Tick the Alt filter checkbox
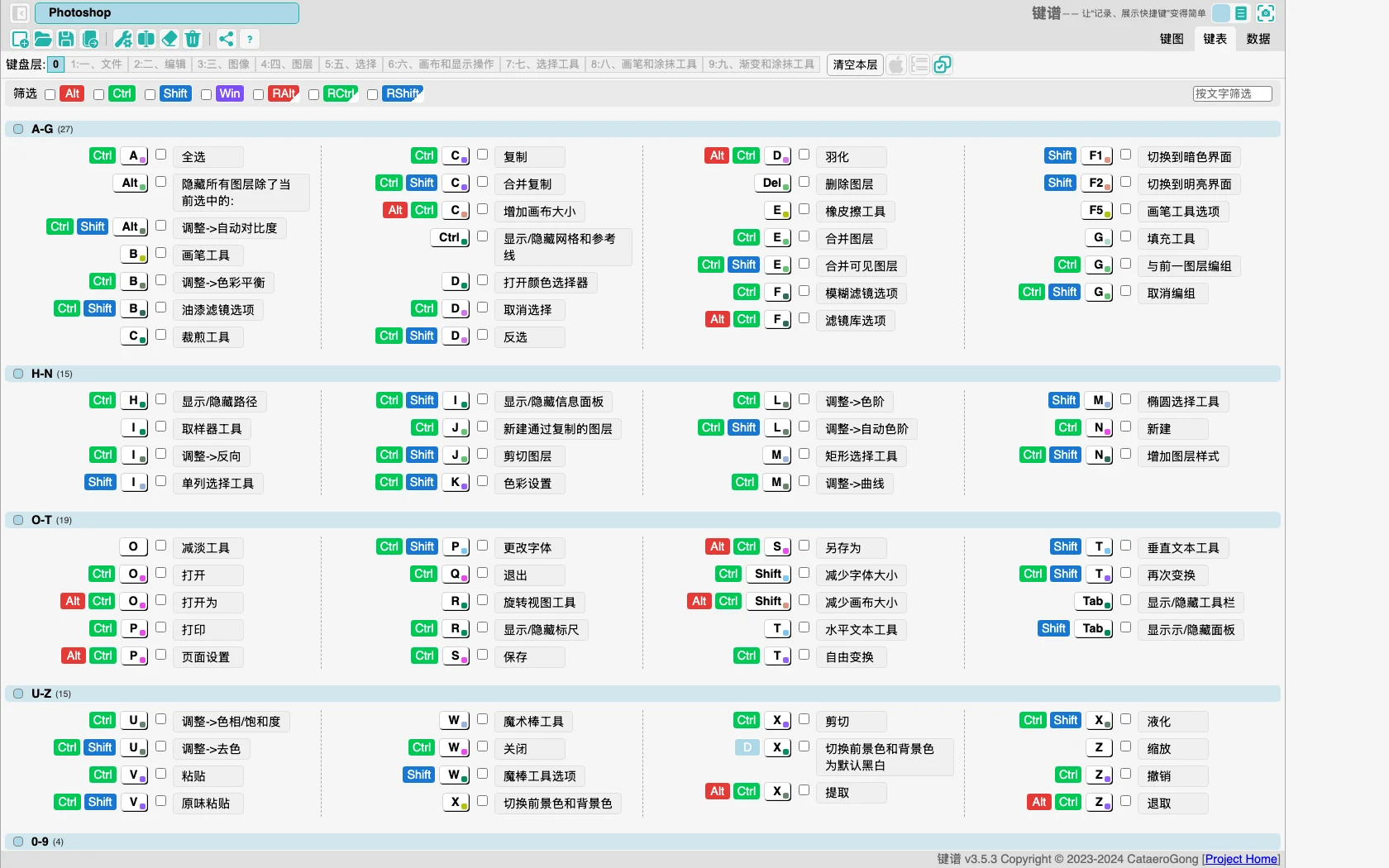 50,94
